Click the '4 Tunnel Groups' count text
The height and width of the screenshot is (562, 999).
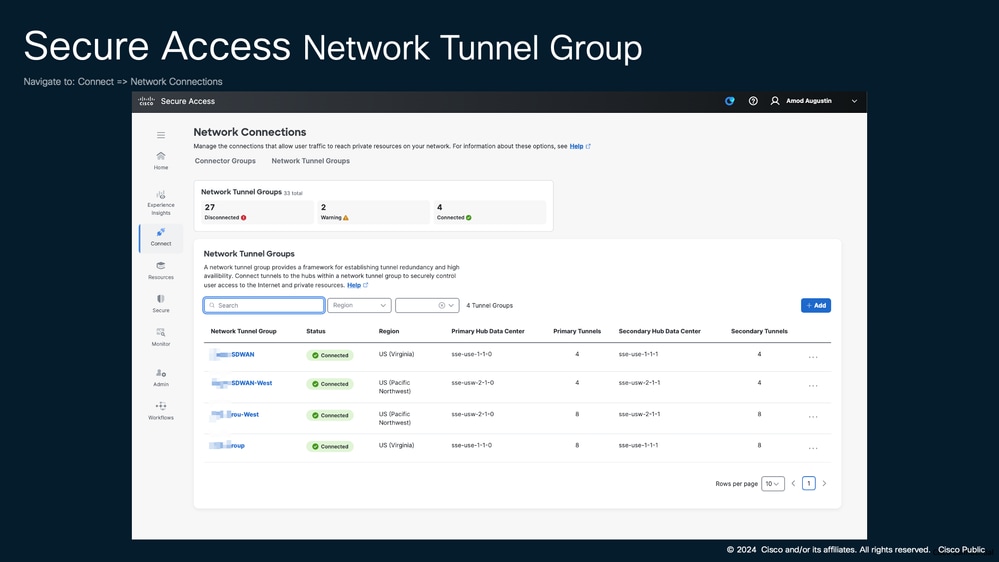pyautogui.click(x=489, y=305)
